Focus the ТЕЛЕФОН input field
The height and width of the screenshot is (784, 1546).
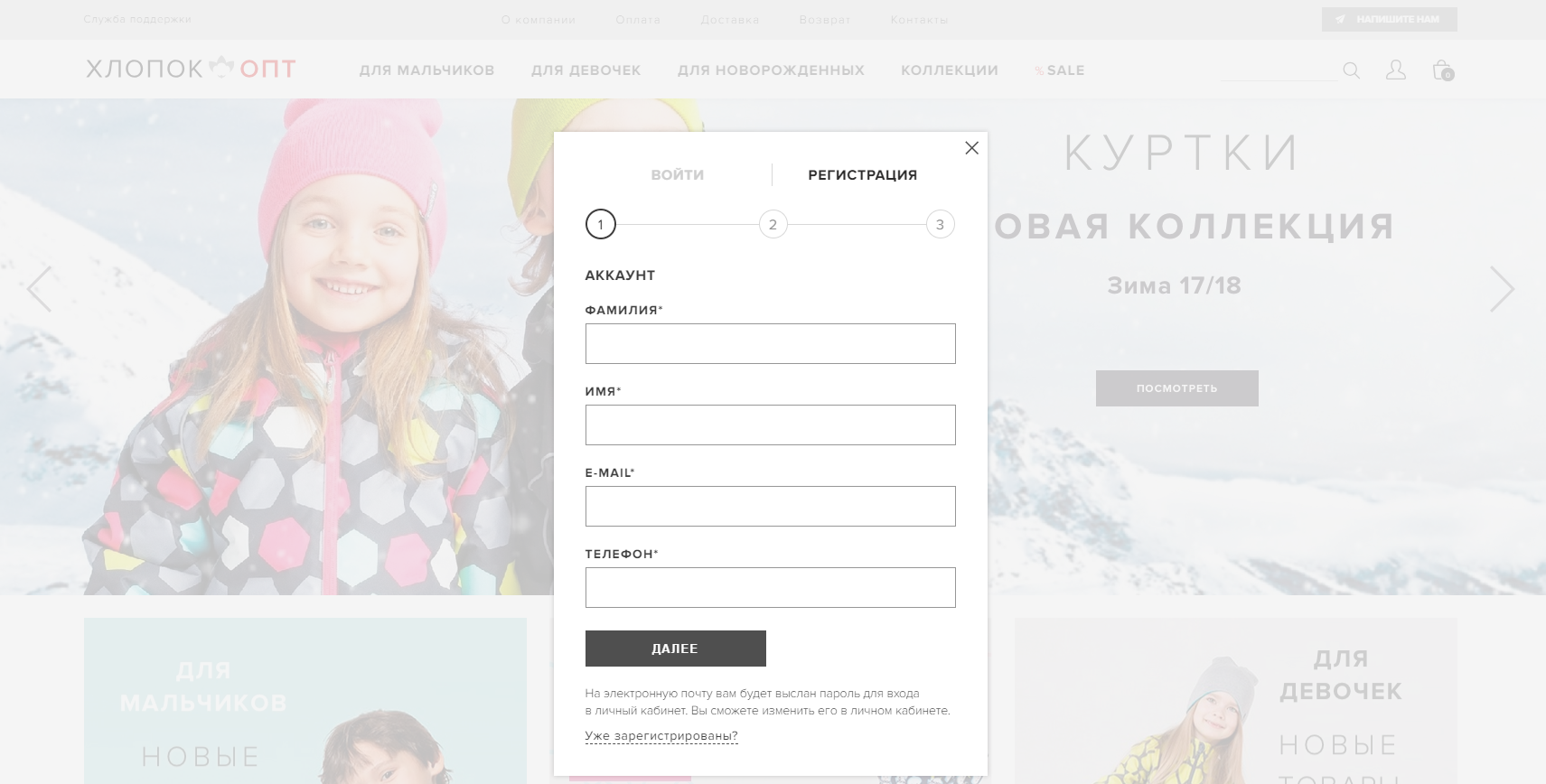coord(770,587)
